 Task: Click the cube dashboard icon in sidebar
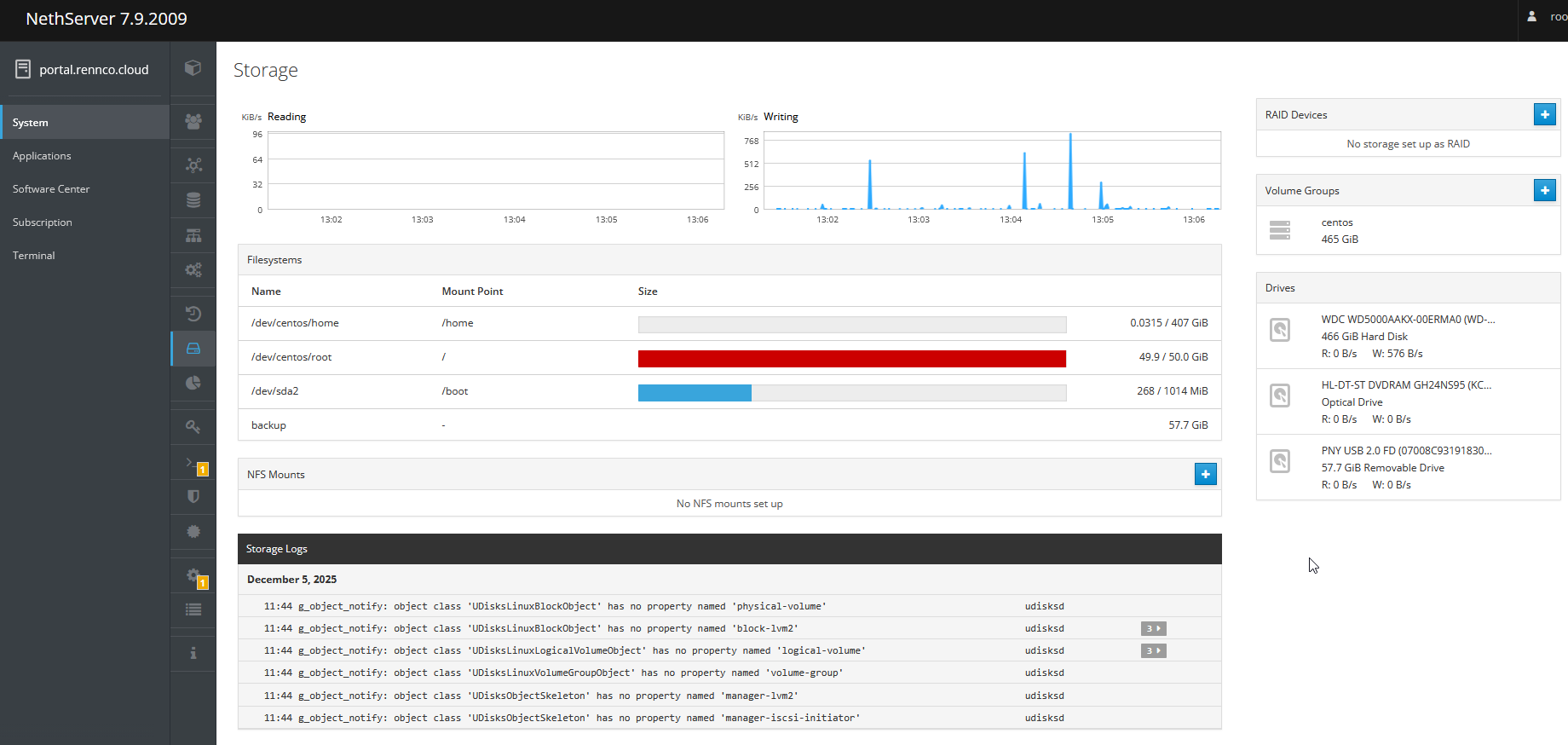193,68
